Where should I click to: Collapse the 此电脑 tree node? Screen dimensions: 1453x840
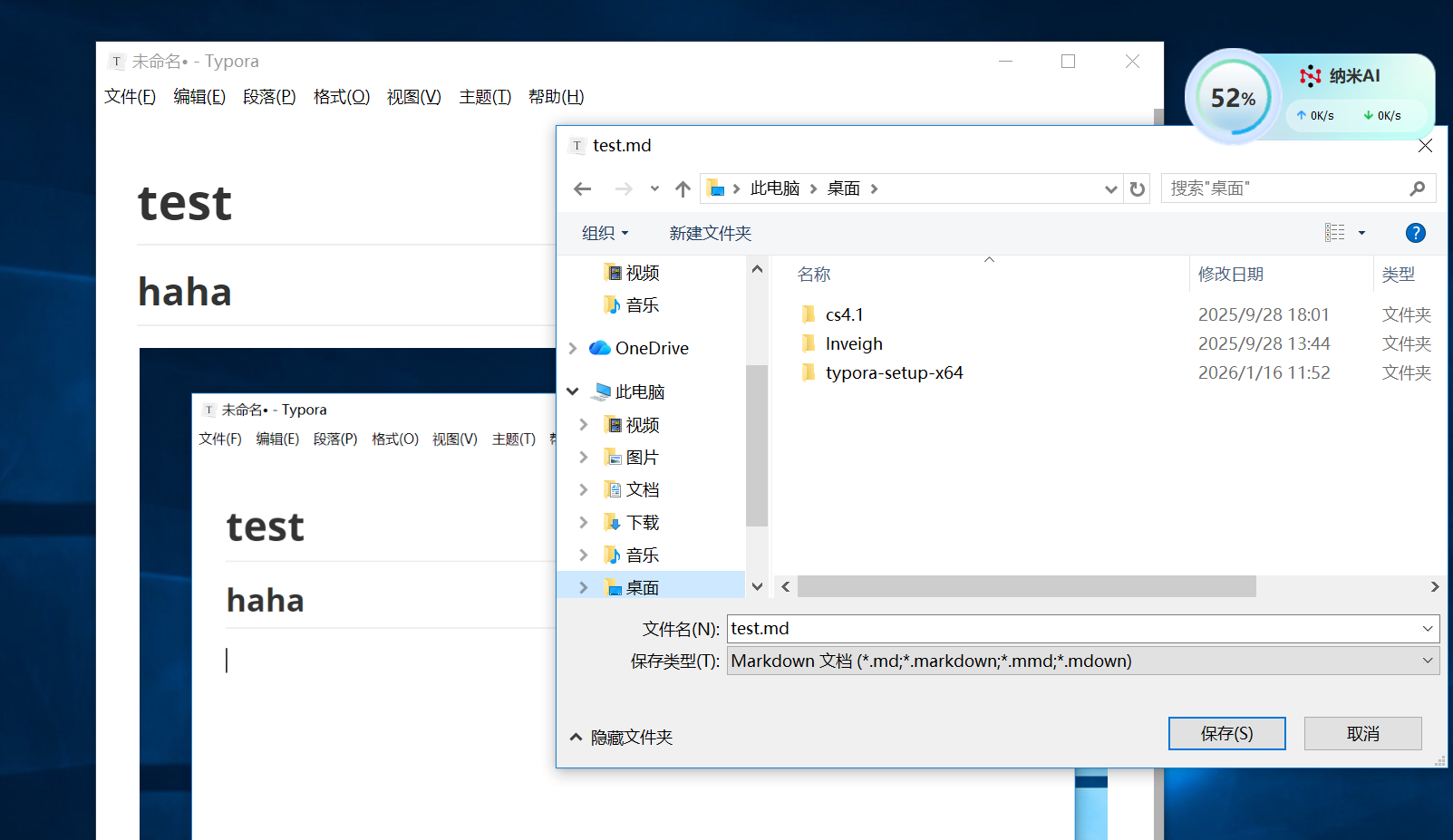coord(572,391)
